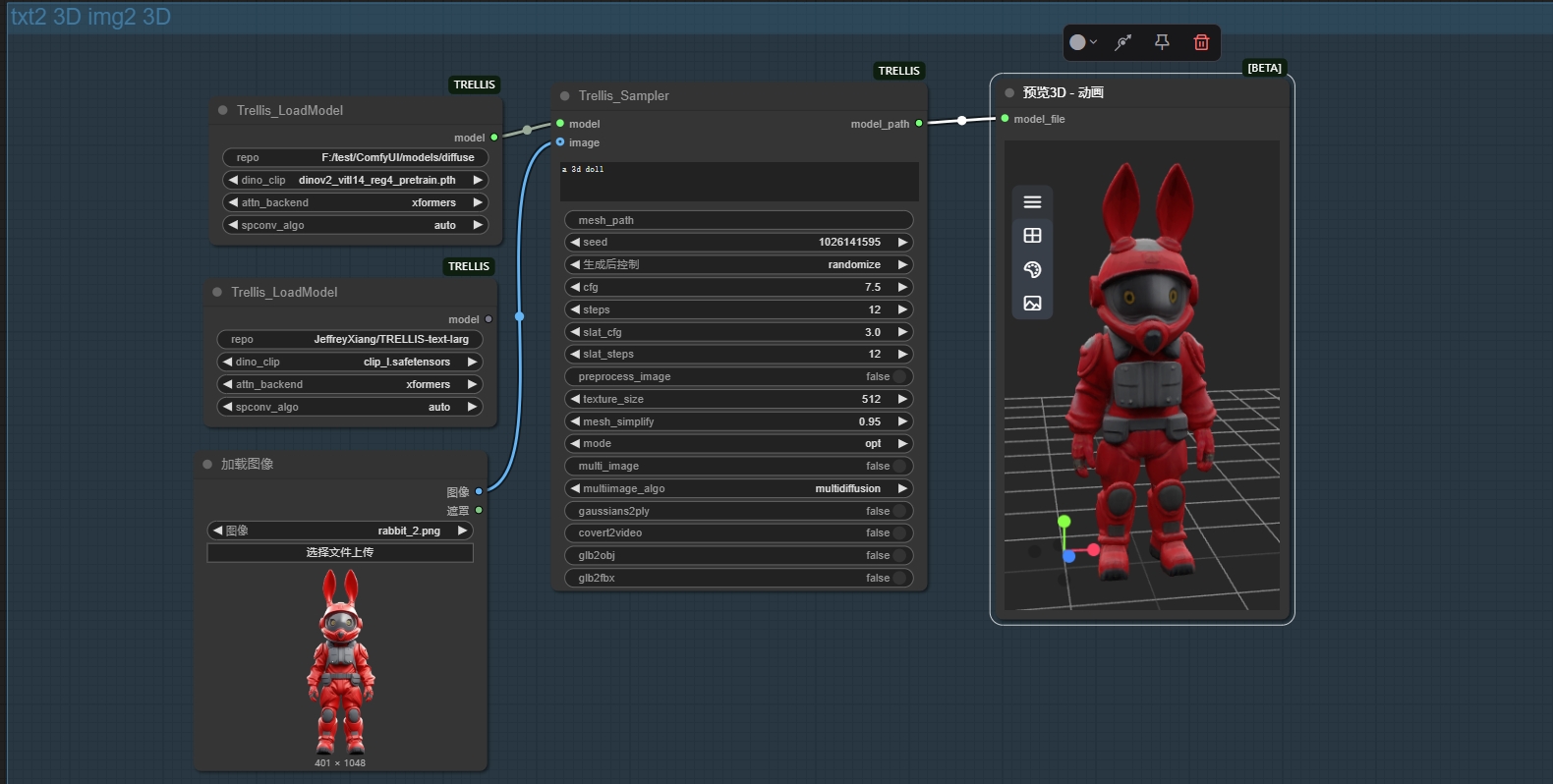Open the 3D preview hamburger menu
Image resolution: width=1553 pixels, height=784 pixels.
tap(1032, 202)
